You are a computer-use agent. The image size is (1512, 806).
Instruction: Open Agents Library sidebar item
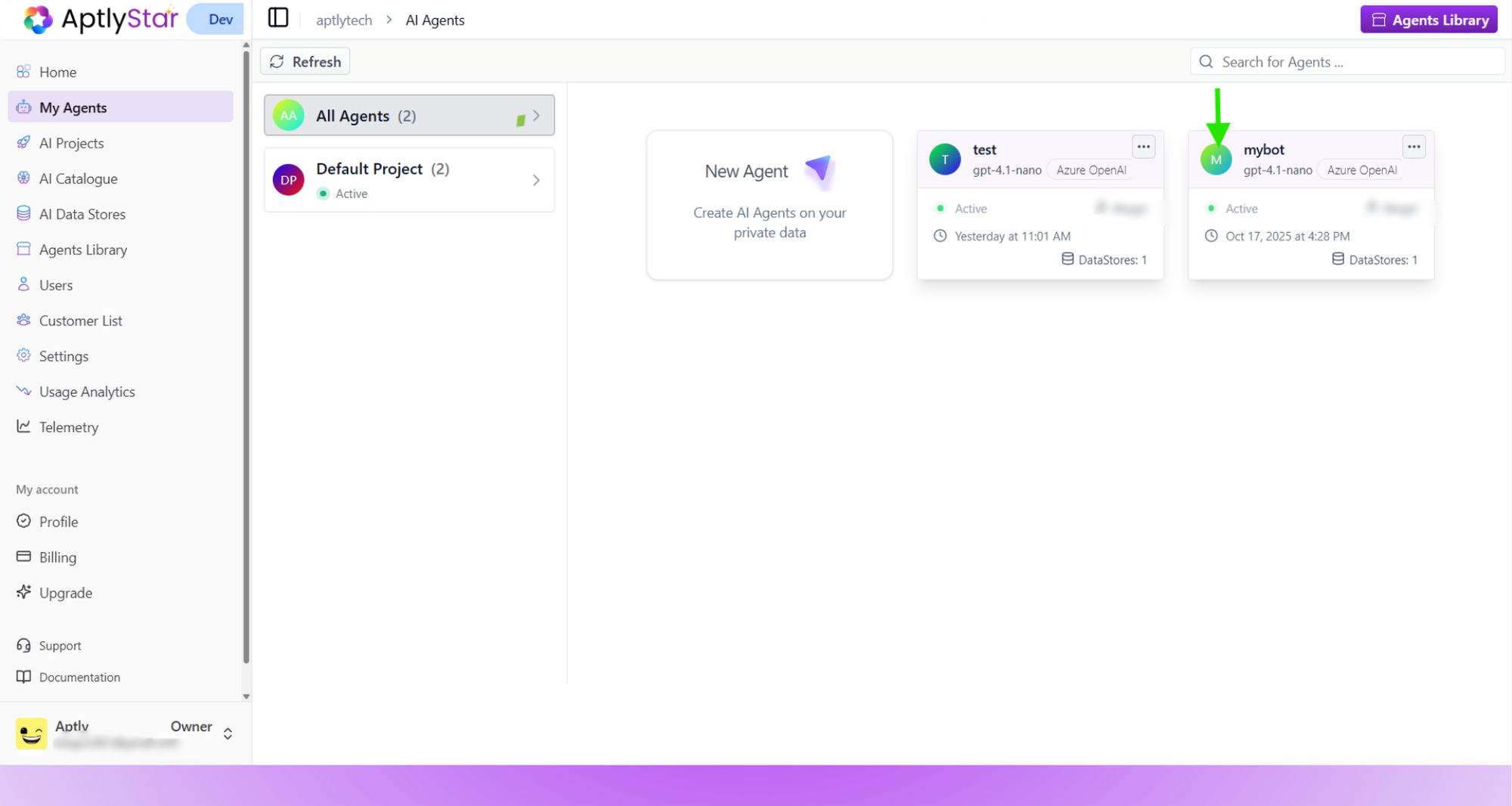(x=121, y=250)
